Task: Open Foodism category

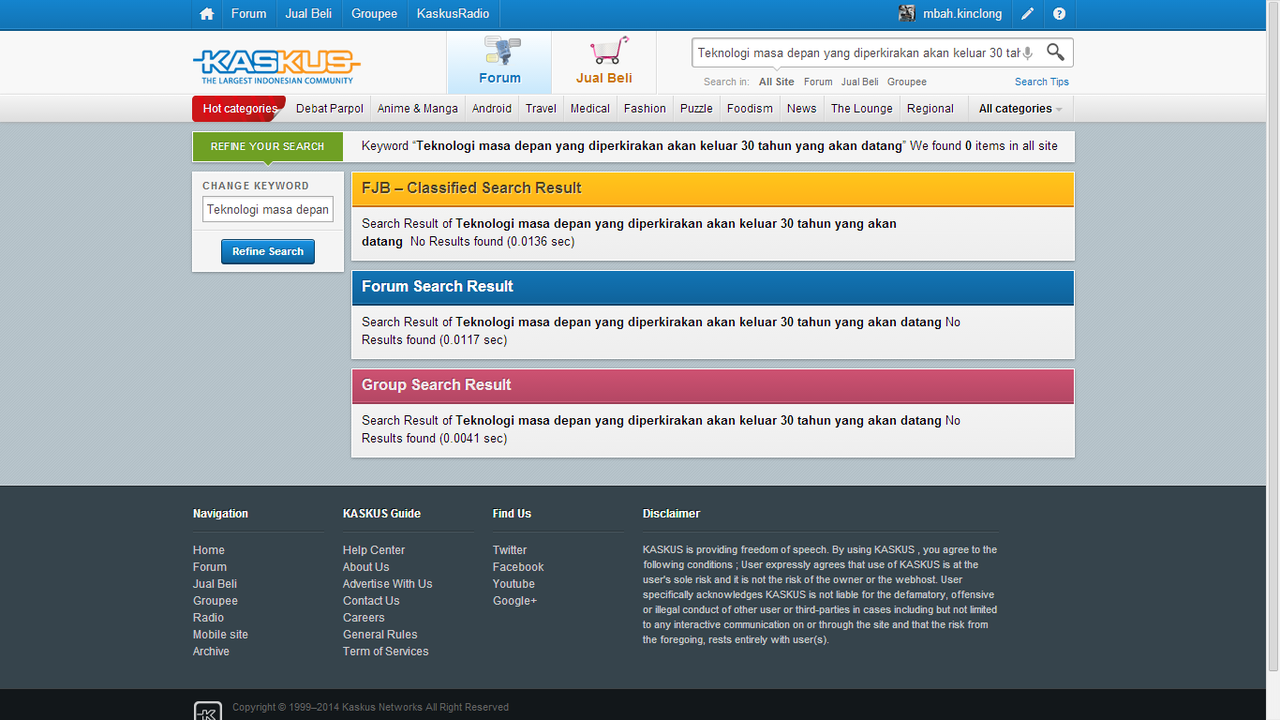Action: pyautogui.click(x=750, y=109)
